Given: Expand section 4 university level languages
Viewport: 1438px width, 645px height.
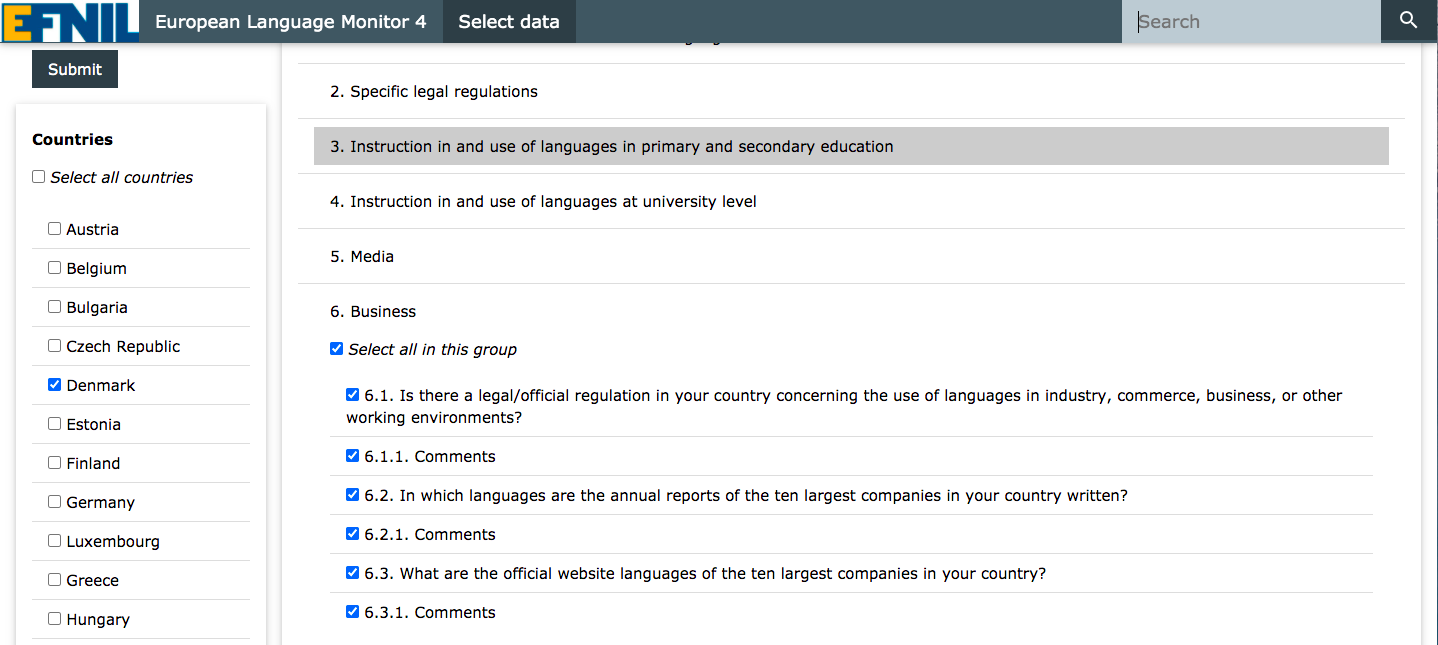Looking at the screenshot, I should click(543, 202).
